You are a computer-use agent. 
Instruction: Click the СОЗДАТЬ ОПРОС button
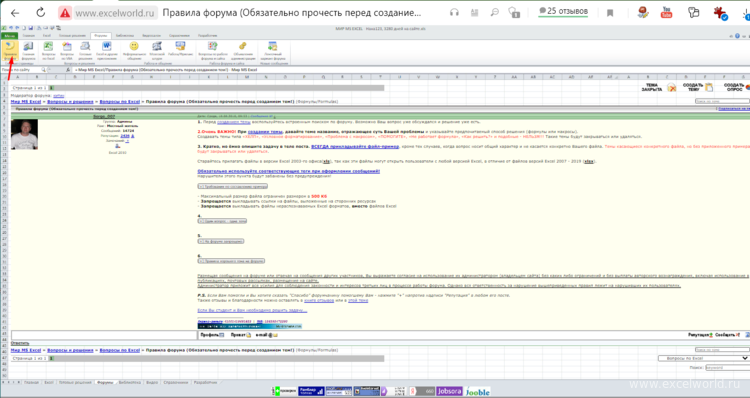pyautogui.click(x=737, y=88)
